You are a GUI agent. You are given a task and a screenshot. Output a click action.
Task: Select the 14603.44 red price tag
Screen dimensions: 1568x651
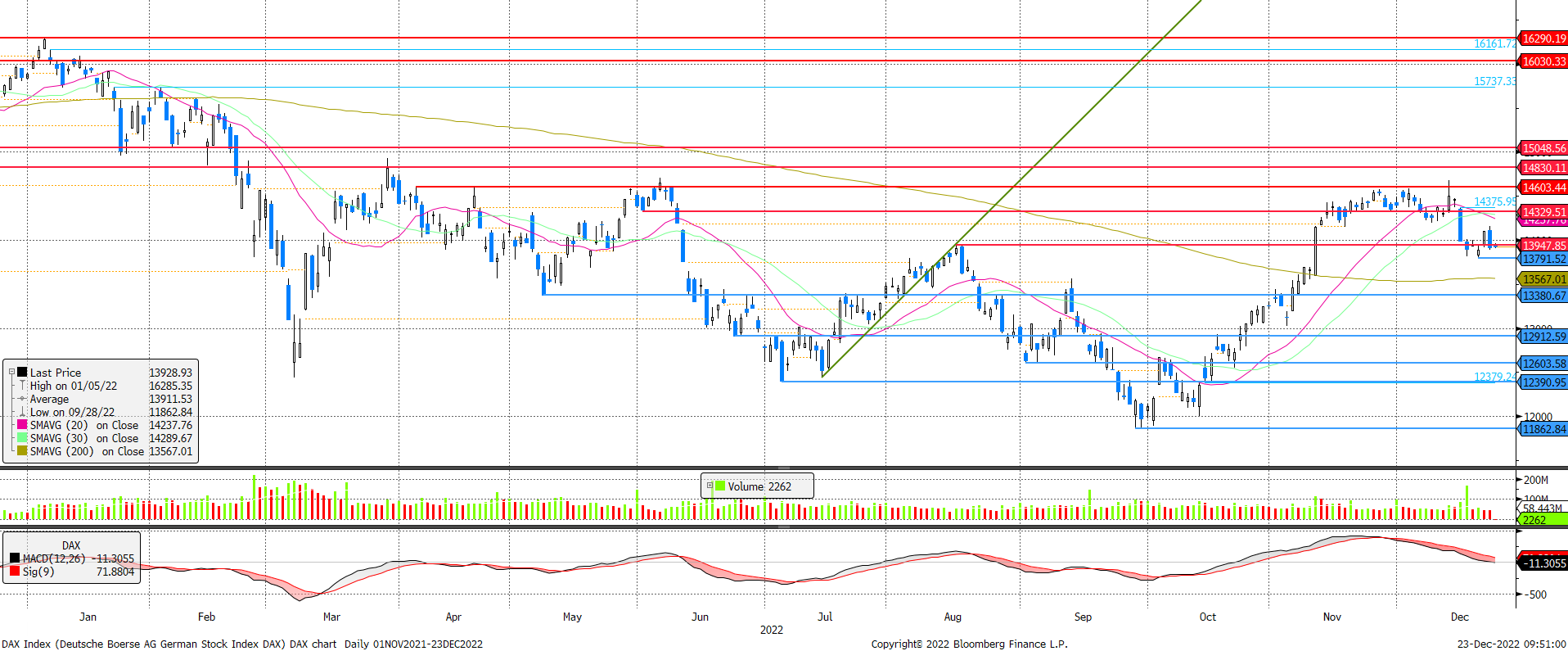1543,188
